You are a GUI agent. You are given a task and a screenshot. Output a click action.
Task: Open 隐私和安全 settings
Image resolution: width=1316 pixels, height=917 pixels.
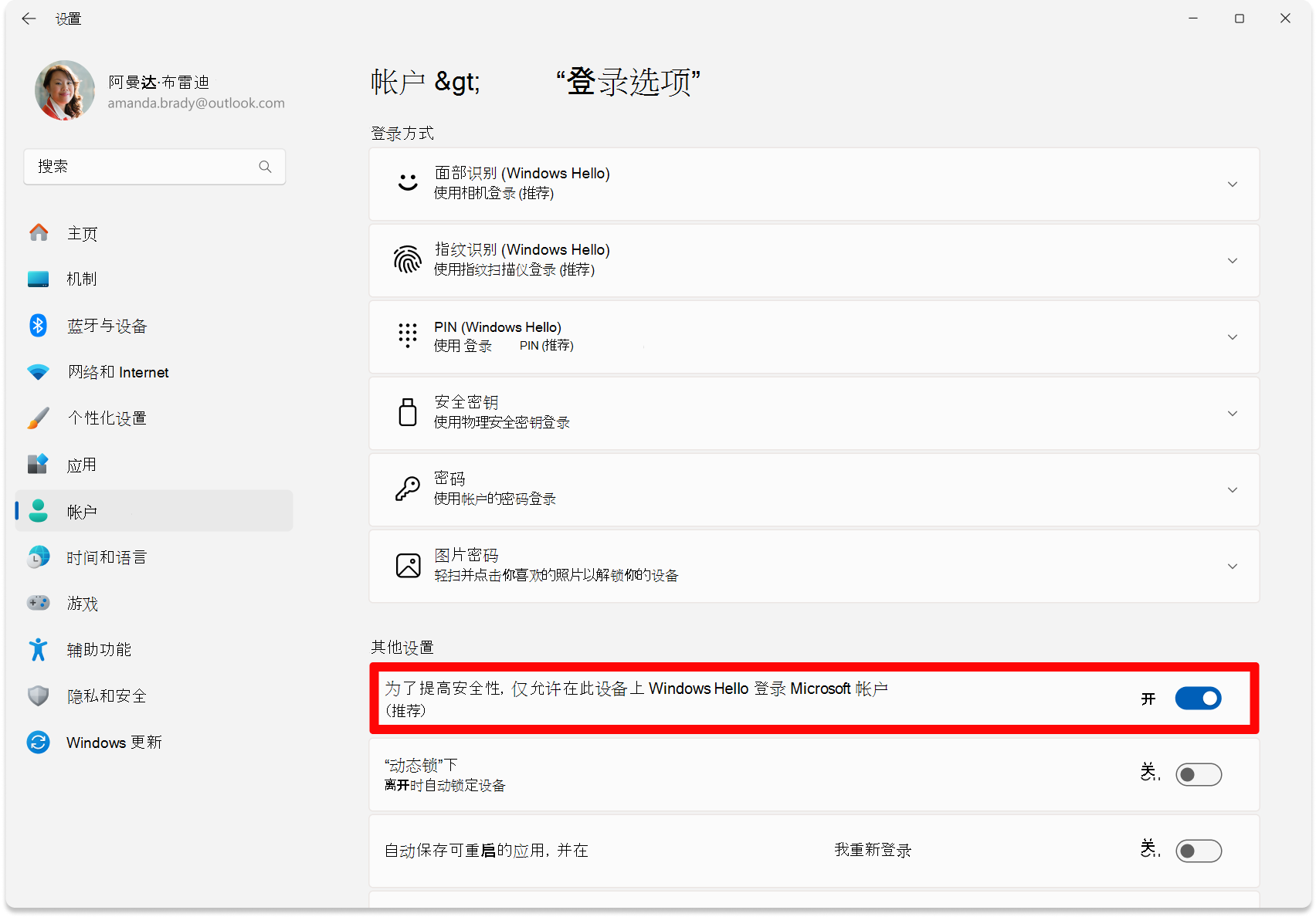(154, 696)
